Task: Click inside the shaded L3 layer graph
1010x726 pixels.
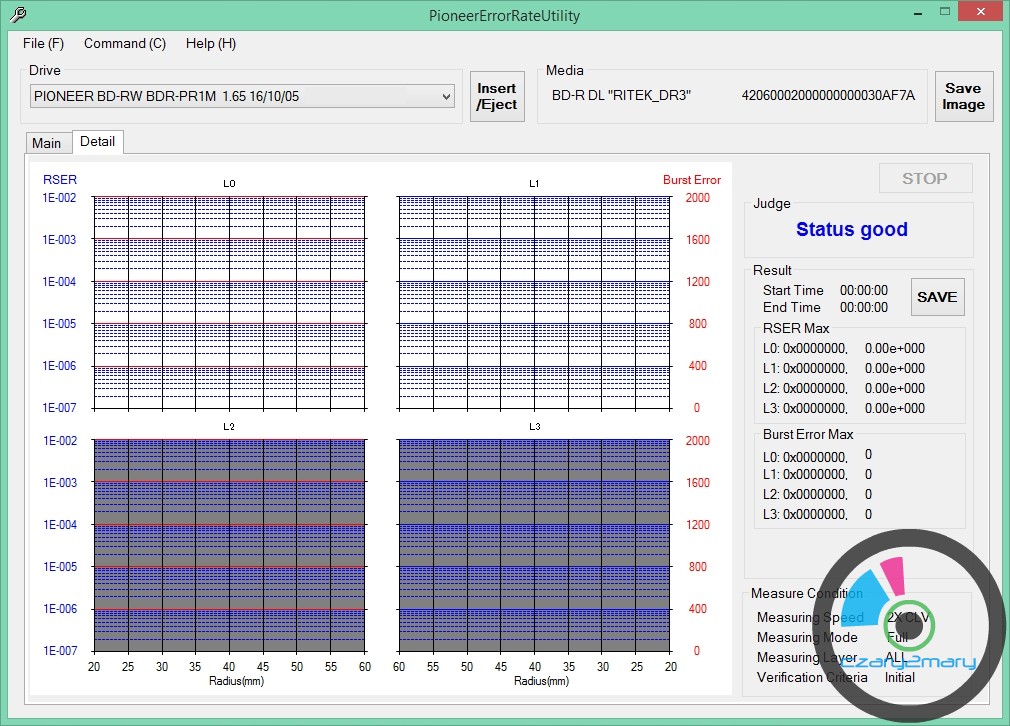Action: pos(533,545)
